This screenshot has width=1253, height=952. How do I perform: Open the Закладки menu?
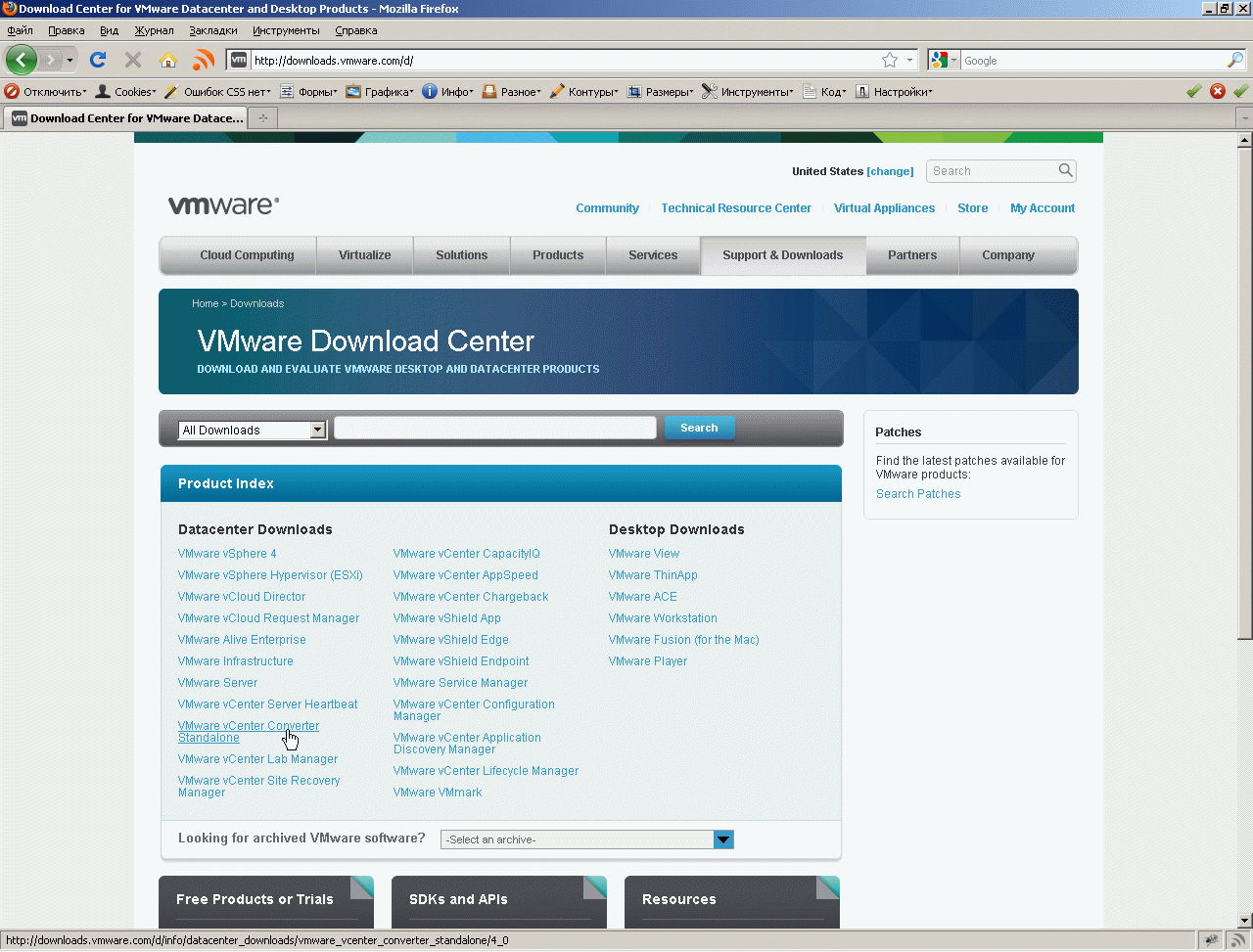point(213,30)
